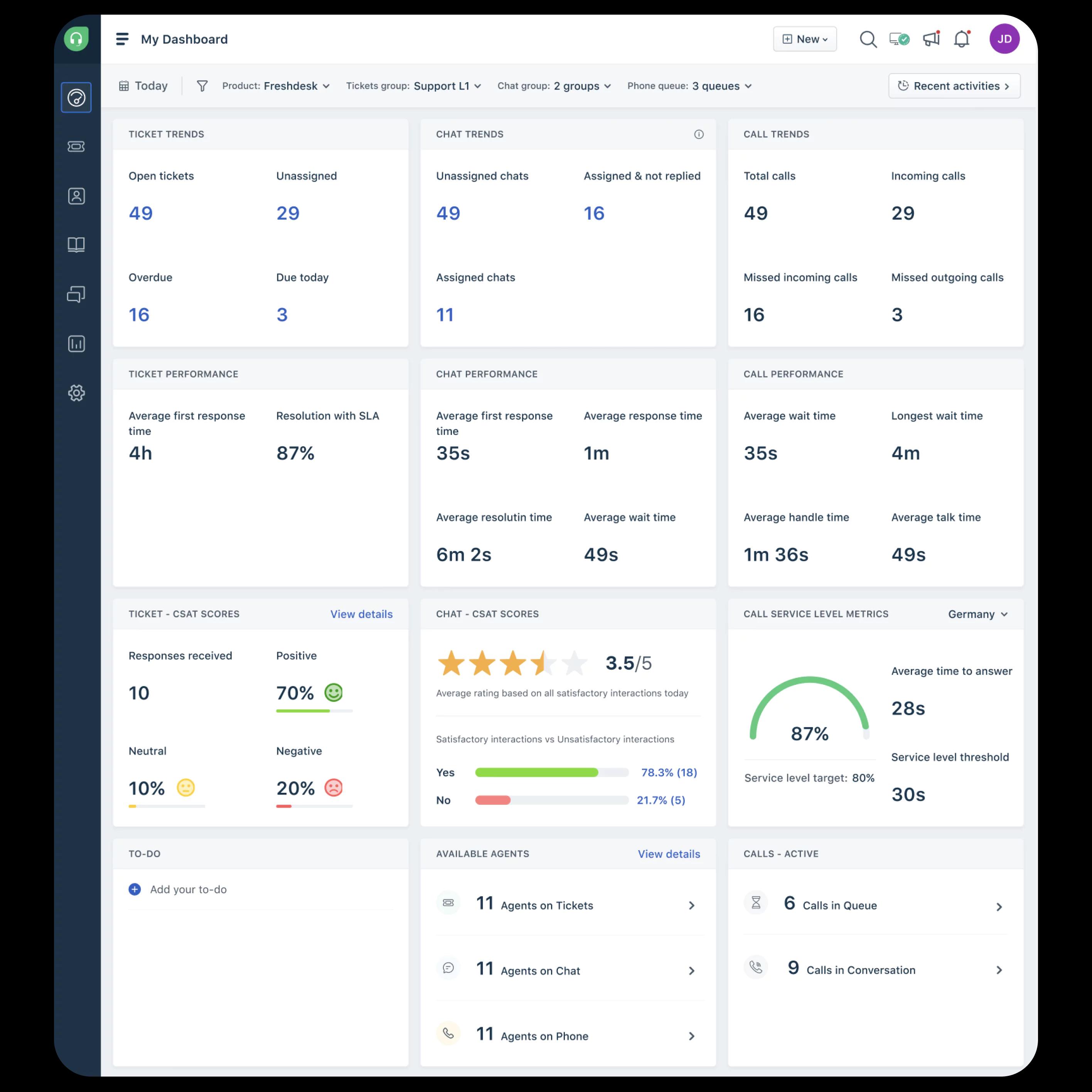Click the Agents on Tickets ticket icon

(x=448, y=903)
